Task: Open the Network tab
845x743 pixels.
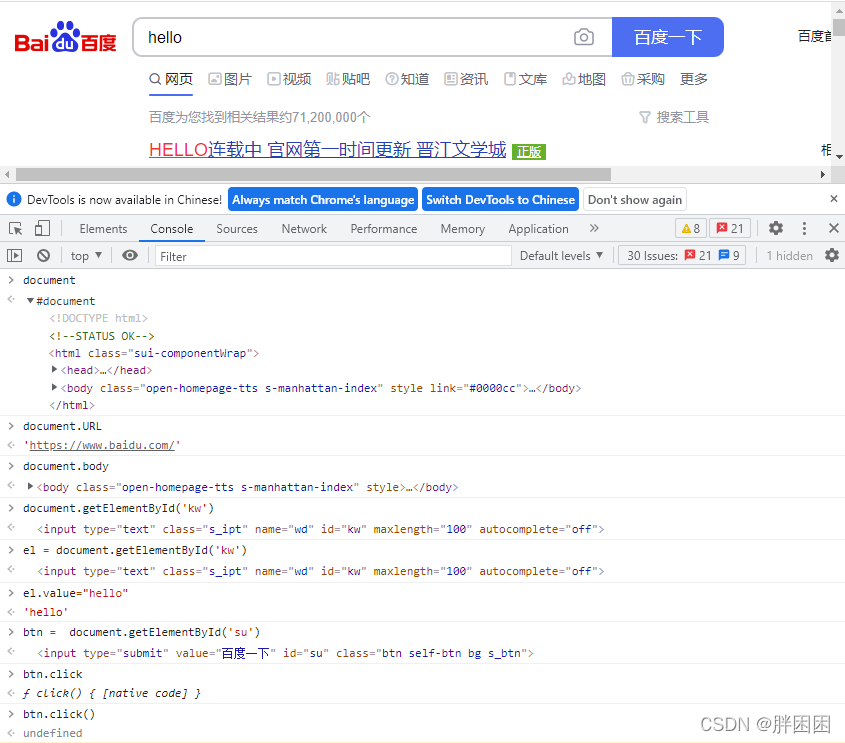Action: click(304, 228)
